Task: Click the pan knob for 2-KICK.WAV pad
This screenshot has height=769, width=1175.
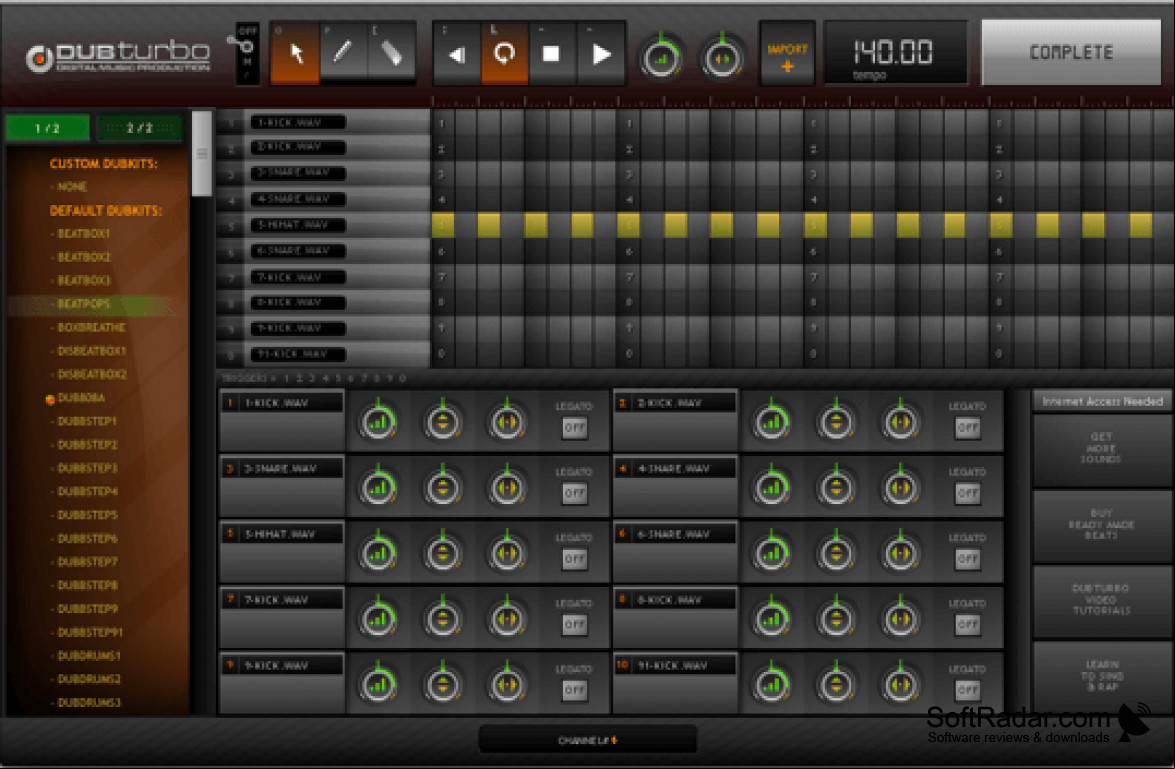Action: [901, 422]
